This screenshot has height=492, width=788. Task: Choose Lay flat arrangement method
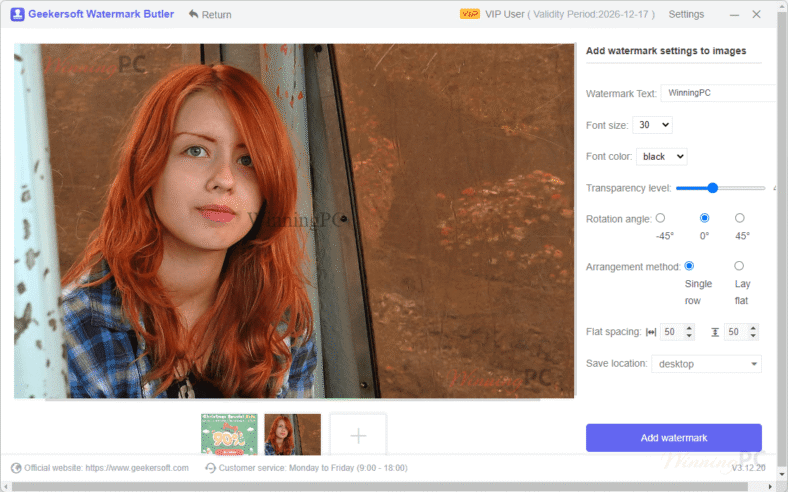click(739, 266)
